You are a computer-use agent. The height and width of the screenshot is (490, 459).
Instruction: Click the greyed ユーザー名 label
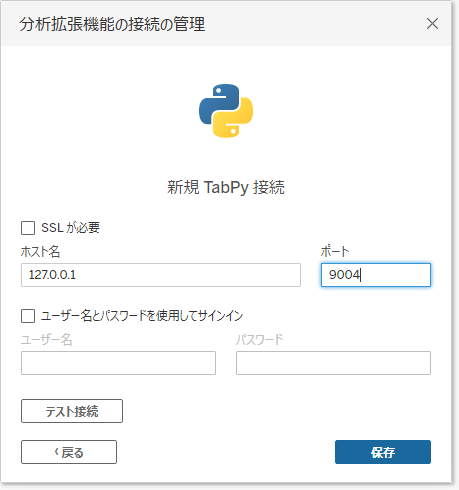pos(46,340)
